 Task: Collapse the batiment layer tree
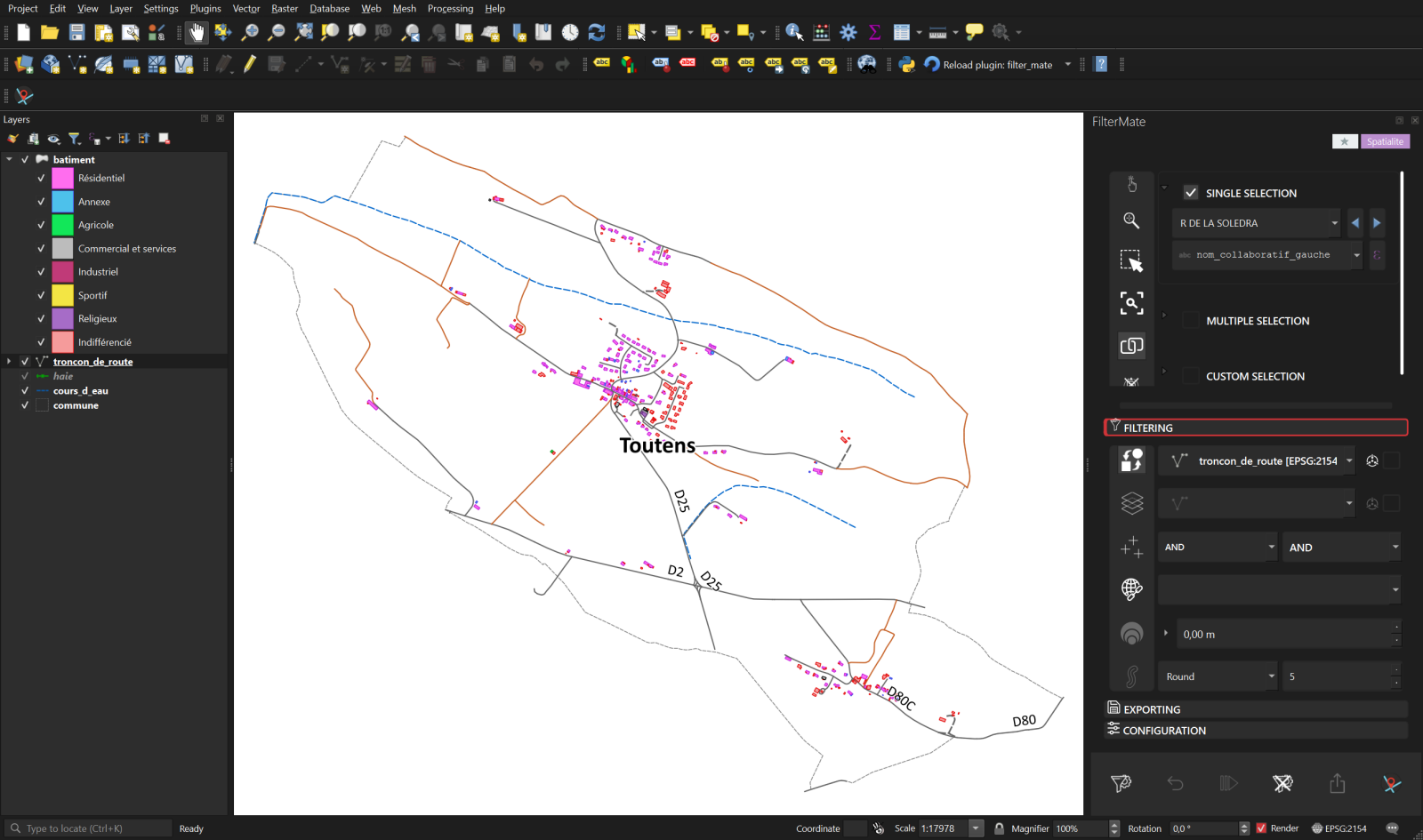click(x=9, y=160)
